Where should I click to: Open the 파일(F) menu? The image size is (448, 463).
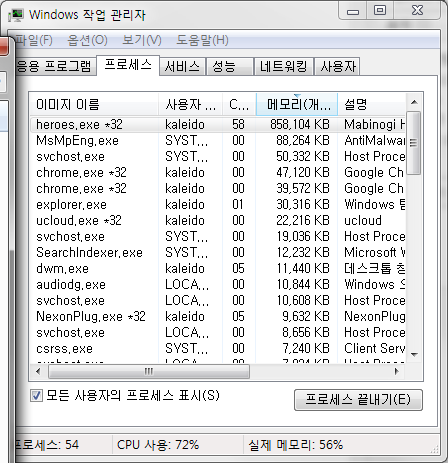(34, 40)
